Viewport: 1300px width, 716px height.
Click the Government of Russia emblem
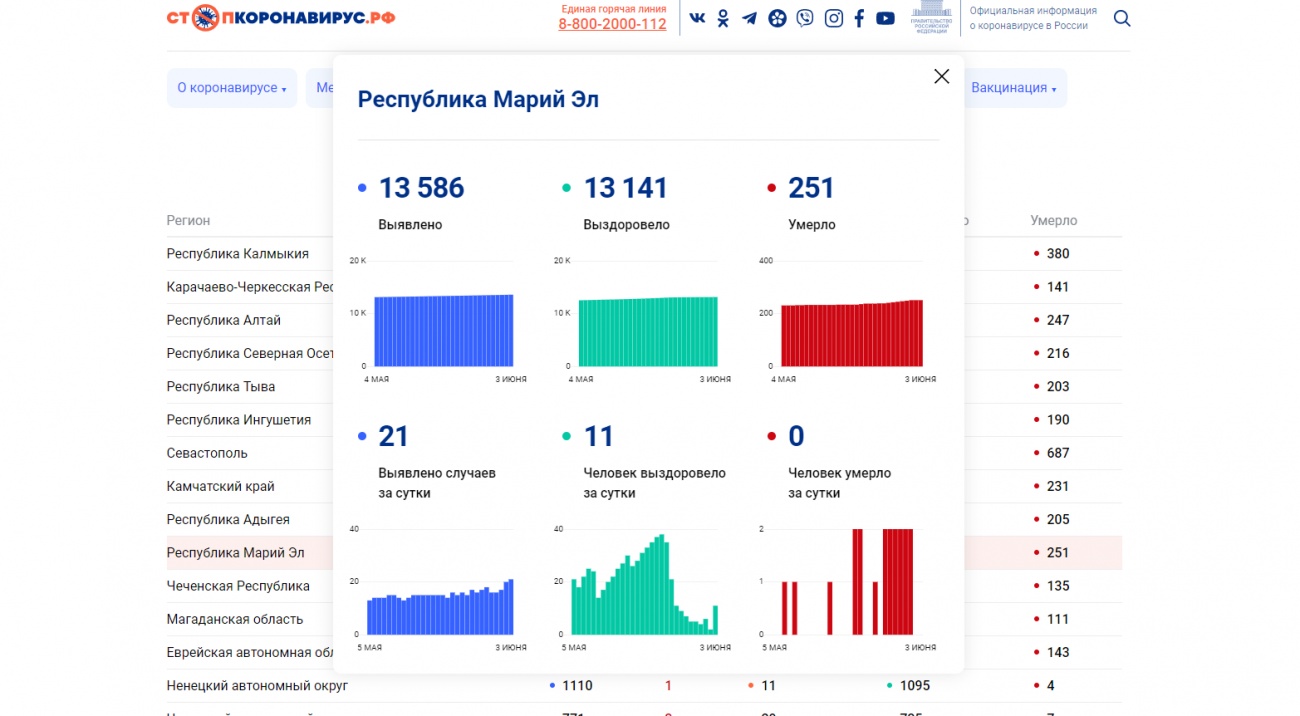tap(930, 18)
